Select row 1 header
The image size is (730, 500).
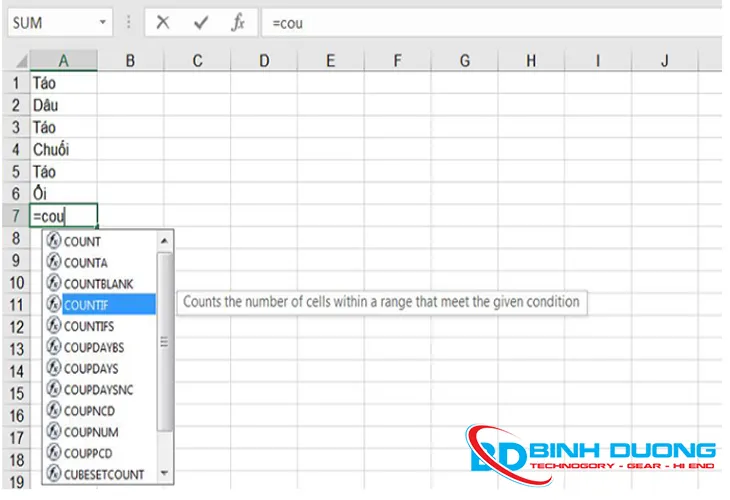tap(16, 83)
